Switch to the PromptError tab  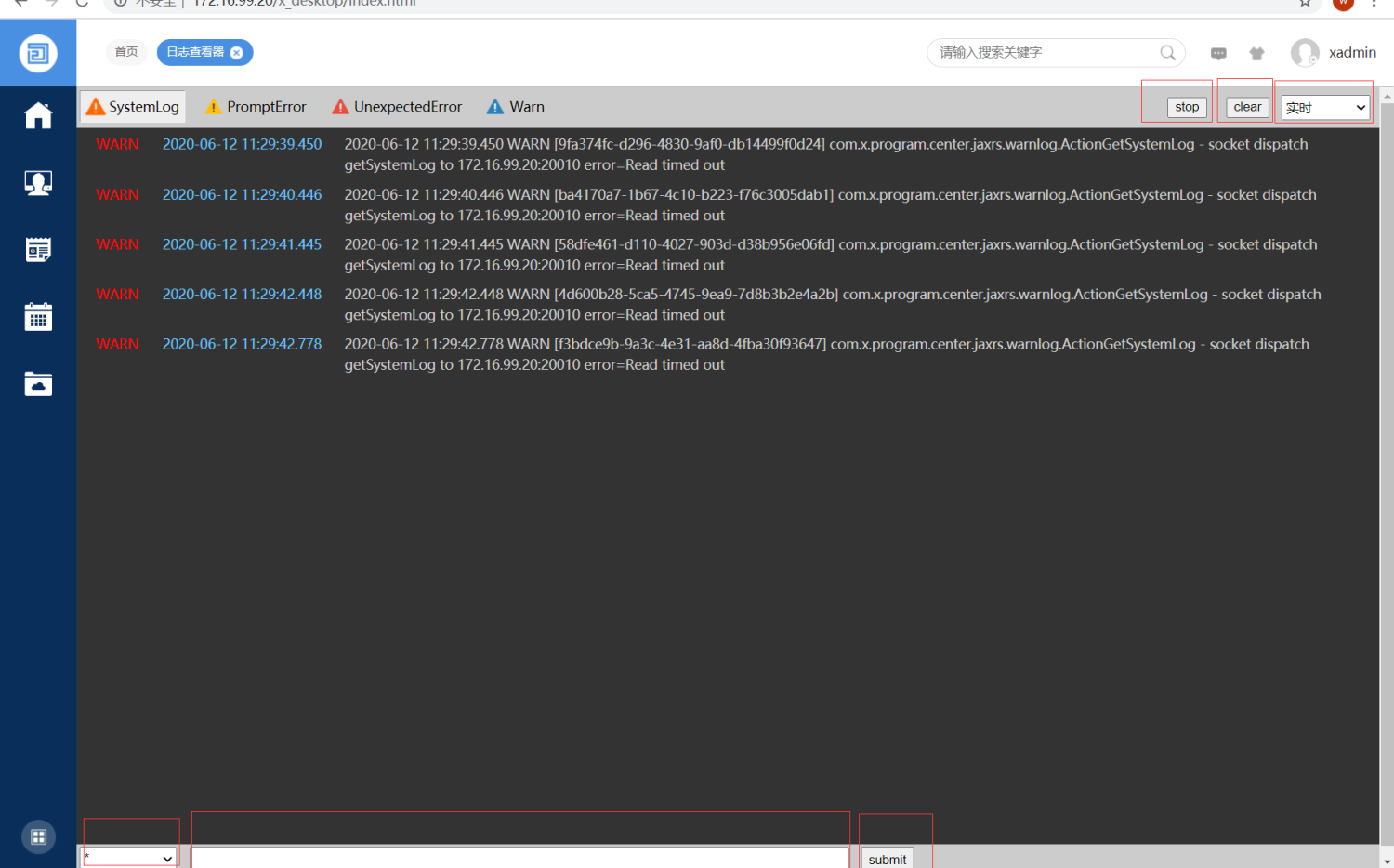coord(256,107)
